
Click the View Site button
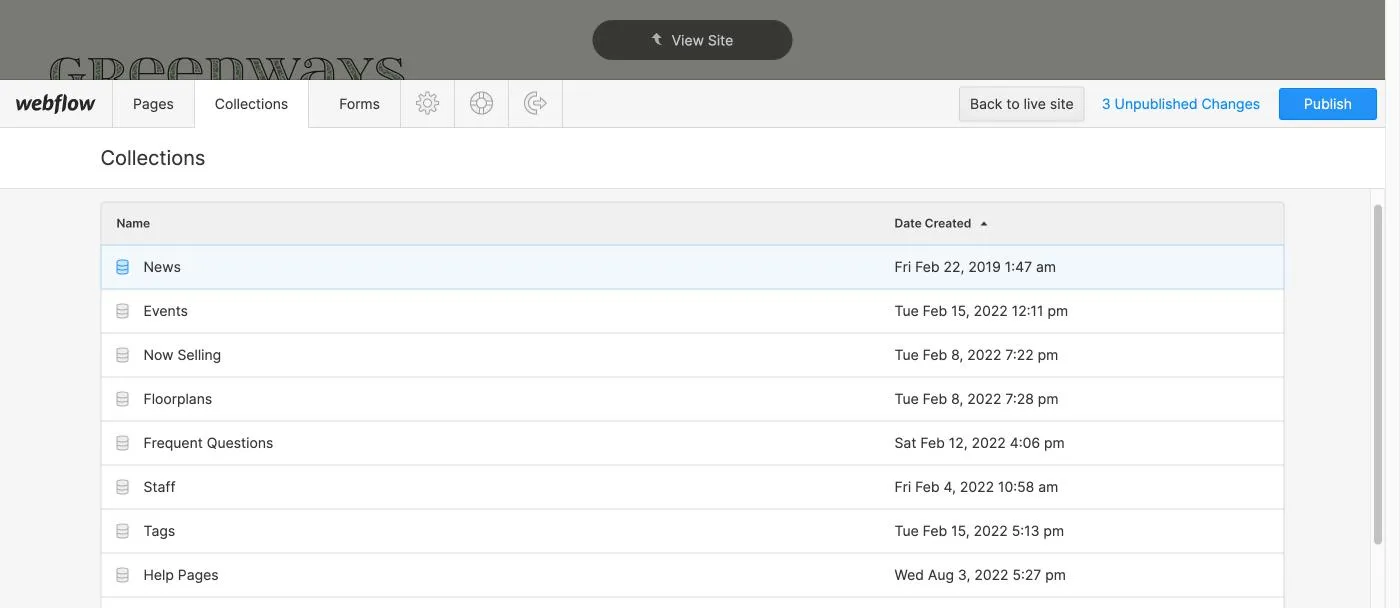692,40
